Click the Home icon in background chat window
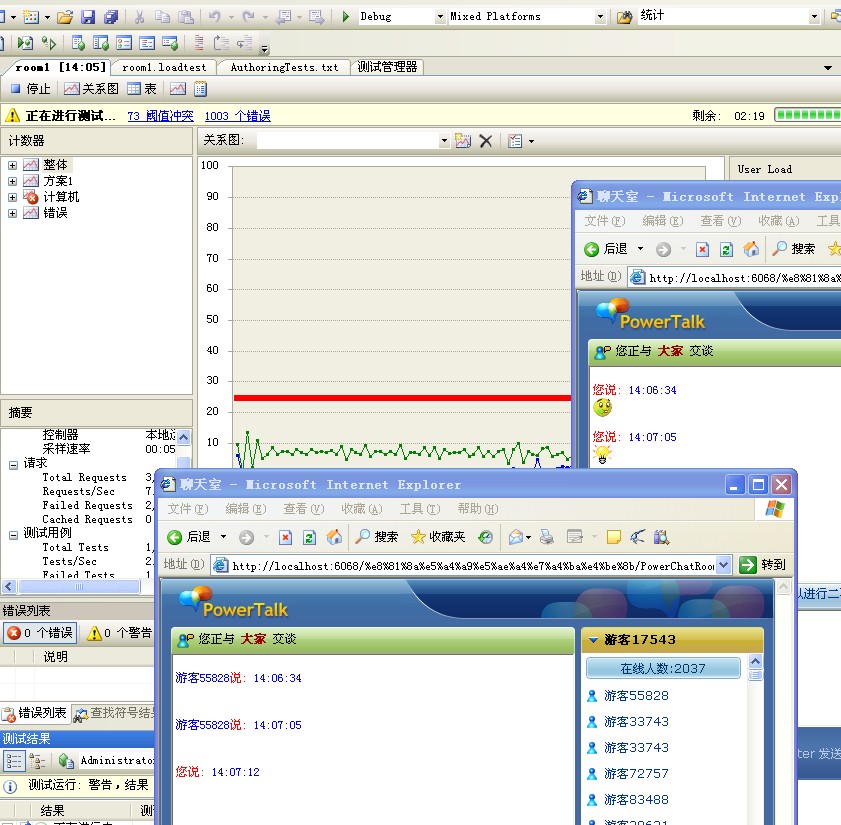The height and width of the screenshot is (825, 841). point(751,249)
